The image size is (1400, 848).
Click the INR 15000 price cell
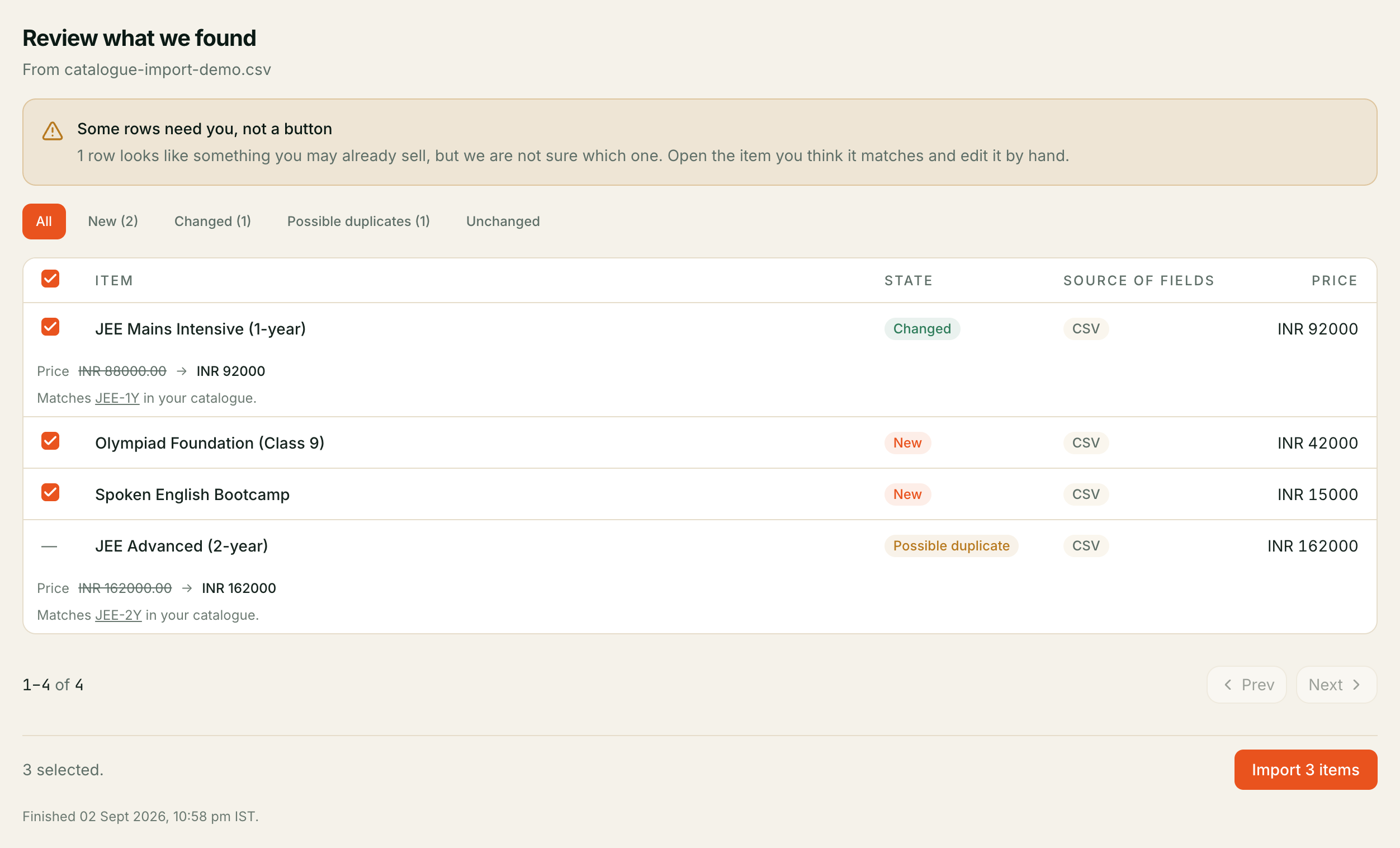(1318, 494)
